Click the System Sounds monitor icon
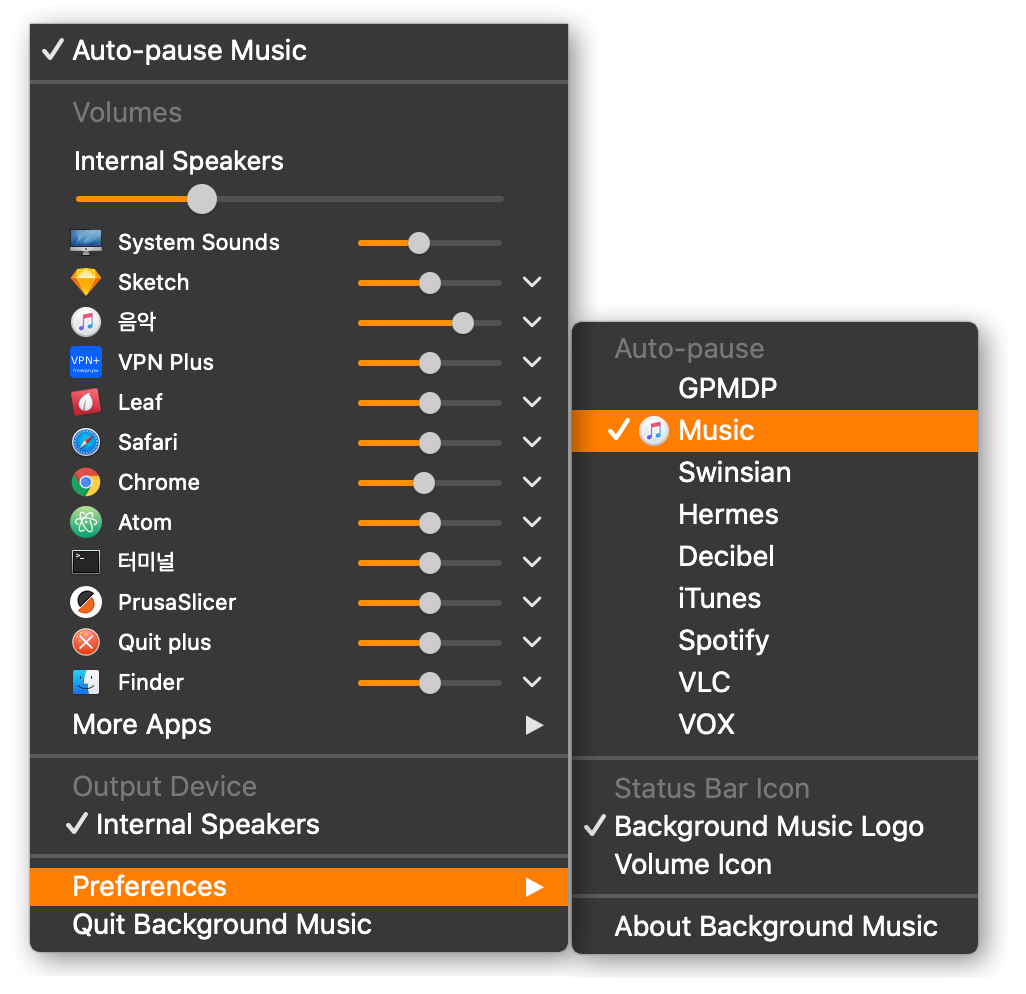This screenshot has width=1026, height=994. 86,242
